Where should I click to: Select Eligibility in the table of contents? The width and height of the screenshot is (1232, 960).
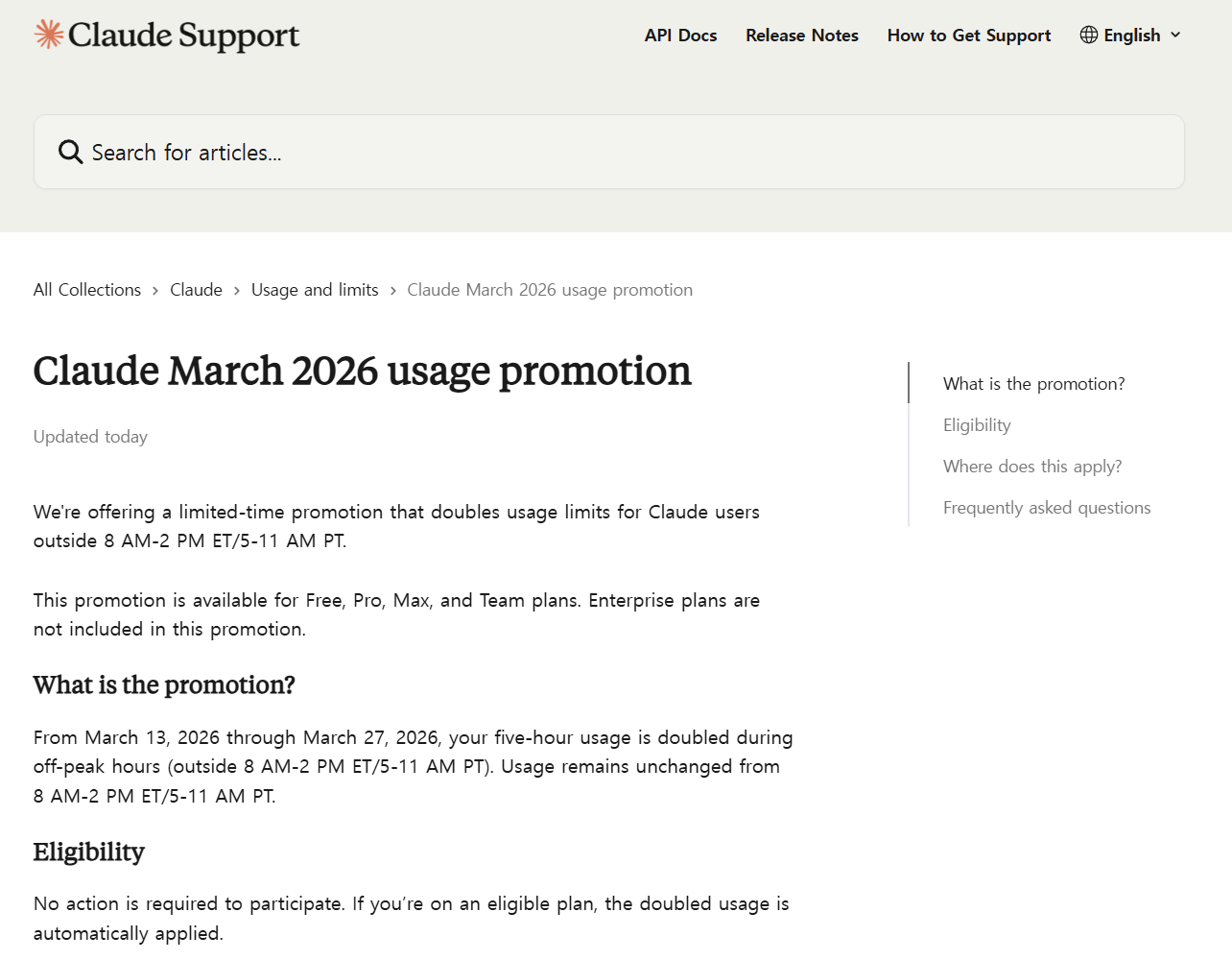[x=977, y=425]
